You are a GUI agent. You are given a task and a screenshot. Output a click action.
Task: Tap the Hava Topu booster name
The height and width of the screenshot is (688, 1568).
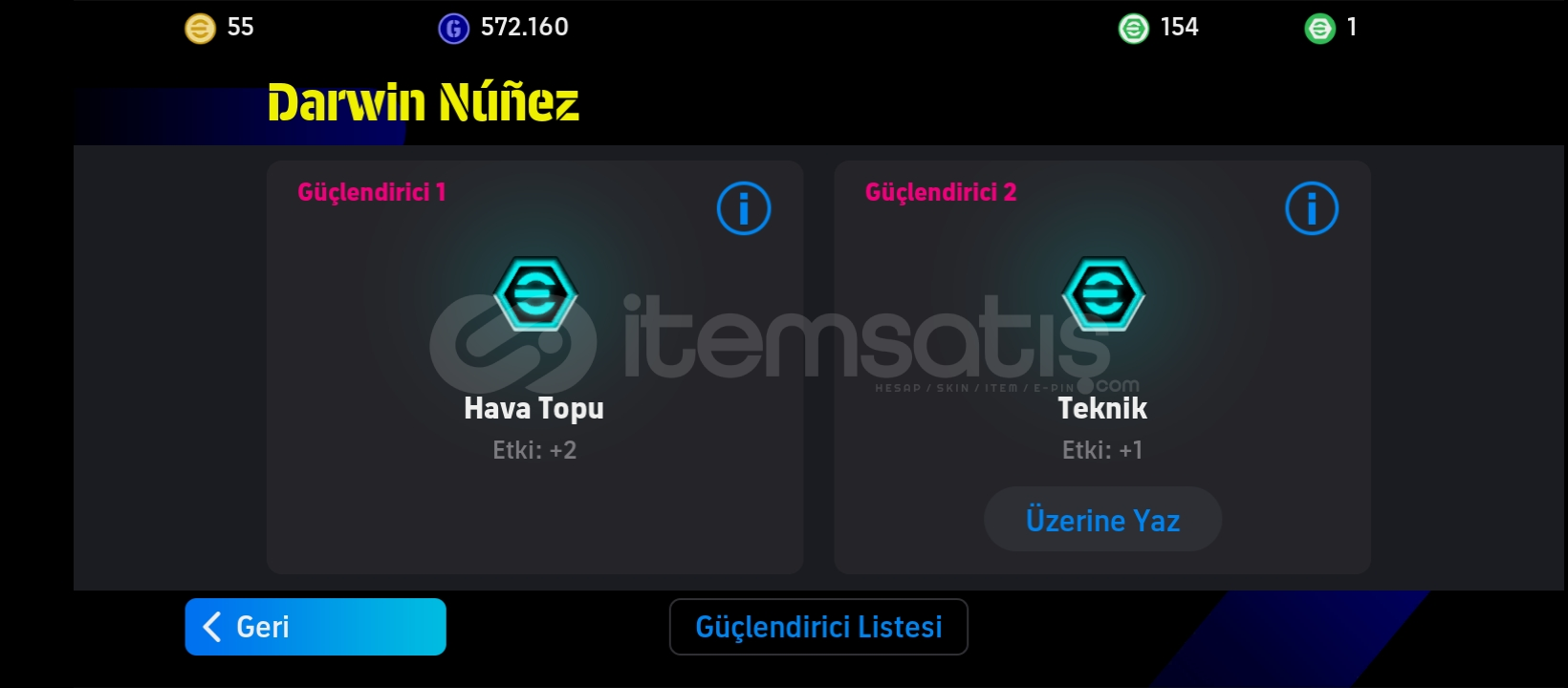534,408
